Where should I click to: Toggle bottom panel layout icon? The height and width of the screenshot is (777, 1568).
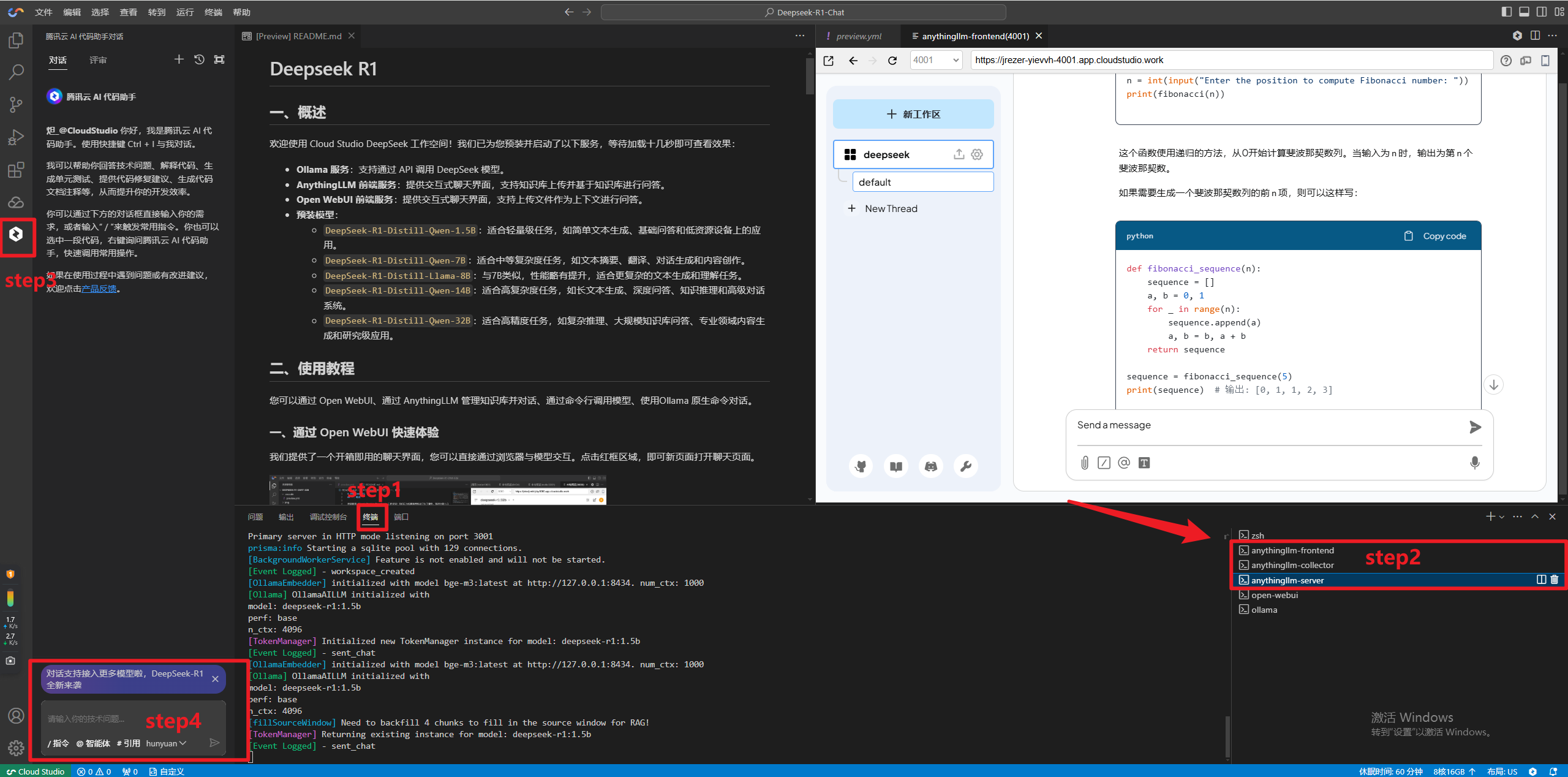pyautogui.click(x=1525, y=12)
